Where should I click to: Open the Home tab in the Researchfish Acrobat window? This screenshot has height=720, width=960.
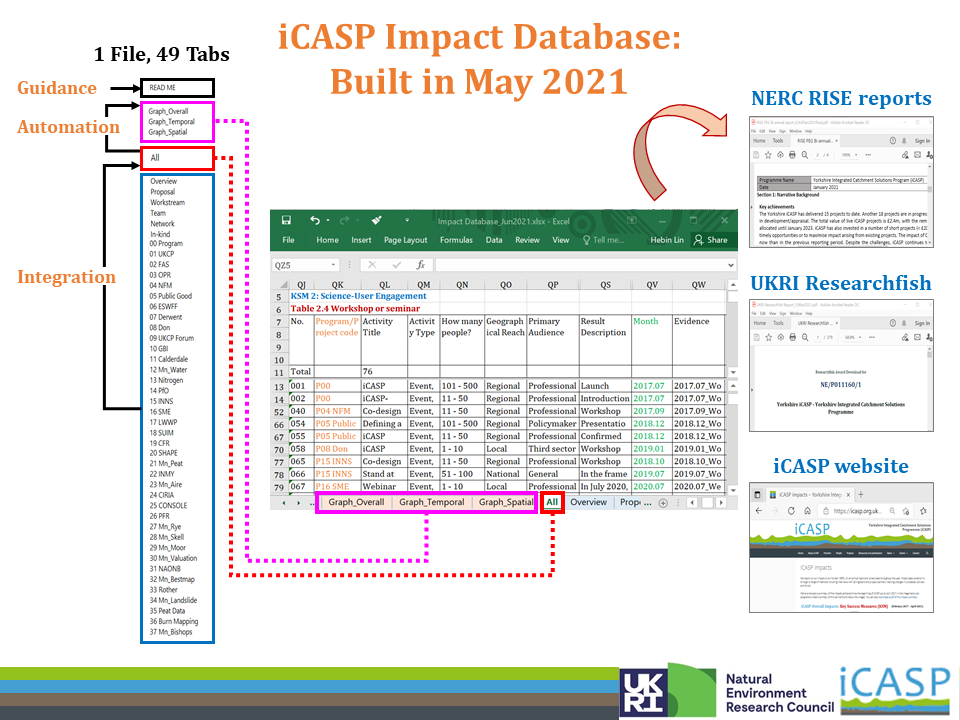760,323
